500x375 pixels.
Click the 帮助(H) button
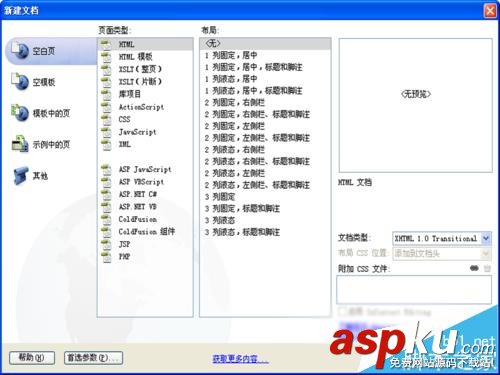pyautogui.click(x=32, y=358)
